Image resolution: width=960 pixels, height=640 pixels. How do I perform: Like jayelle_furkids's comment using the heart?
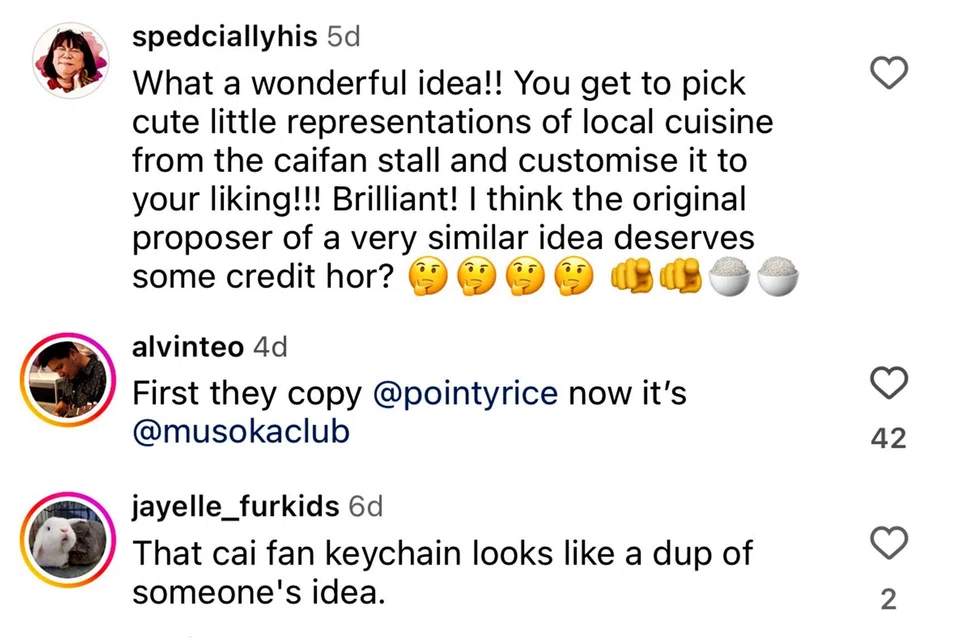coord(888,544)
